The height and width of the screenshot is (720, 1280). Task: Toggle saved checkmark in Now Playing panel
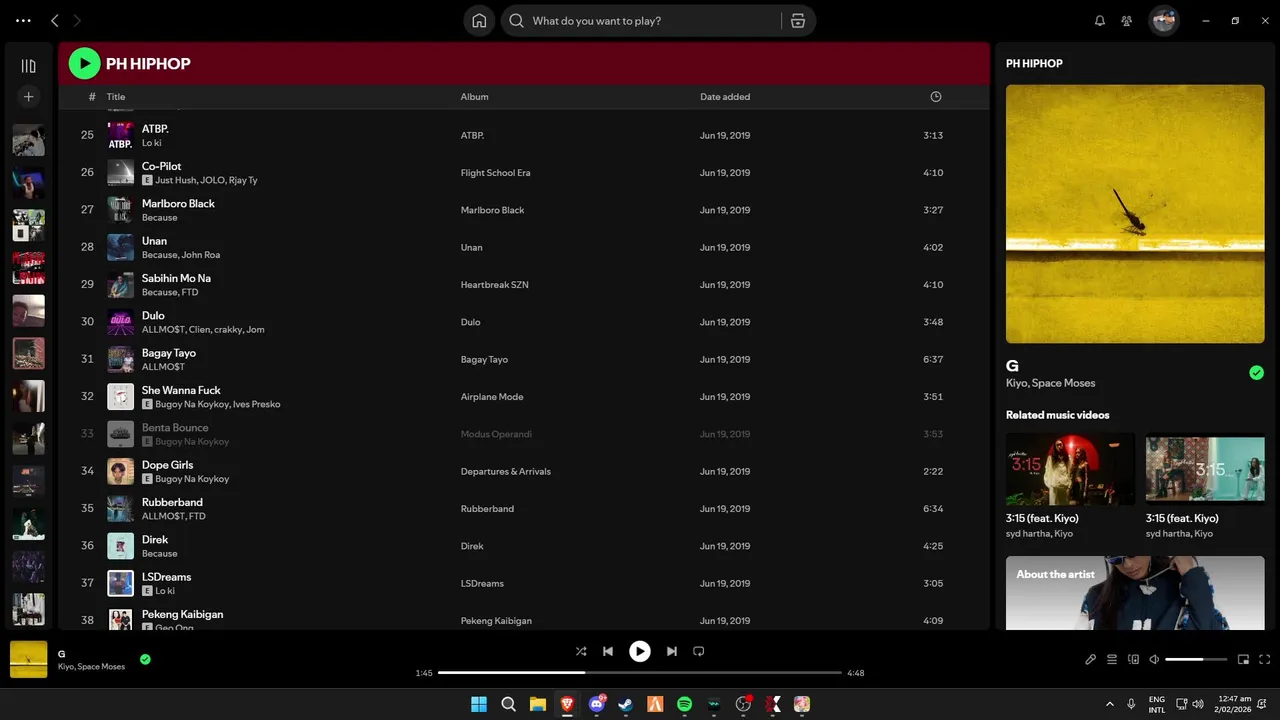(x=1256, y=373)
